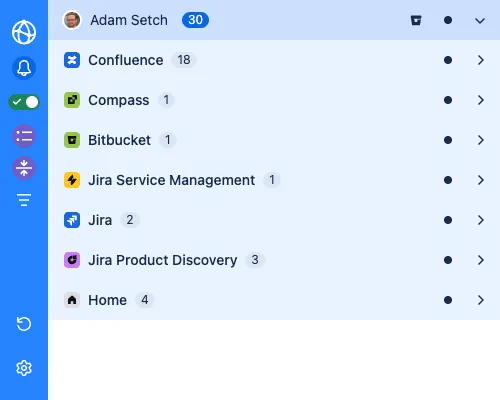Click the Jira Service Management lightning icon
The height and width of the screenshot is (400, 500).
(72, 180)
